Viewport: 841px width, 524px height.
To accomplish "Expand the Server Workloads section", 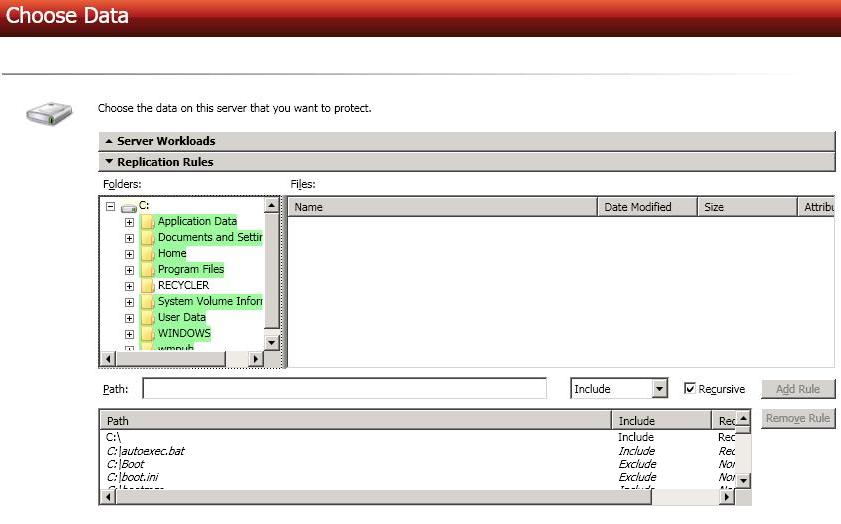I will (x=109, y=141).
